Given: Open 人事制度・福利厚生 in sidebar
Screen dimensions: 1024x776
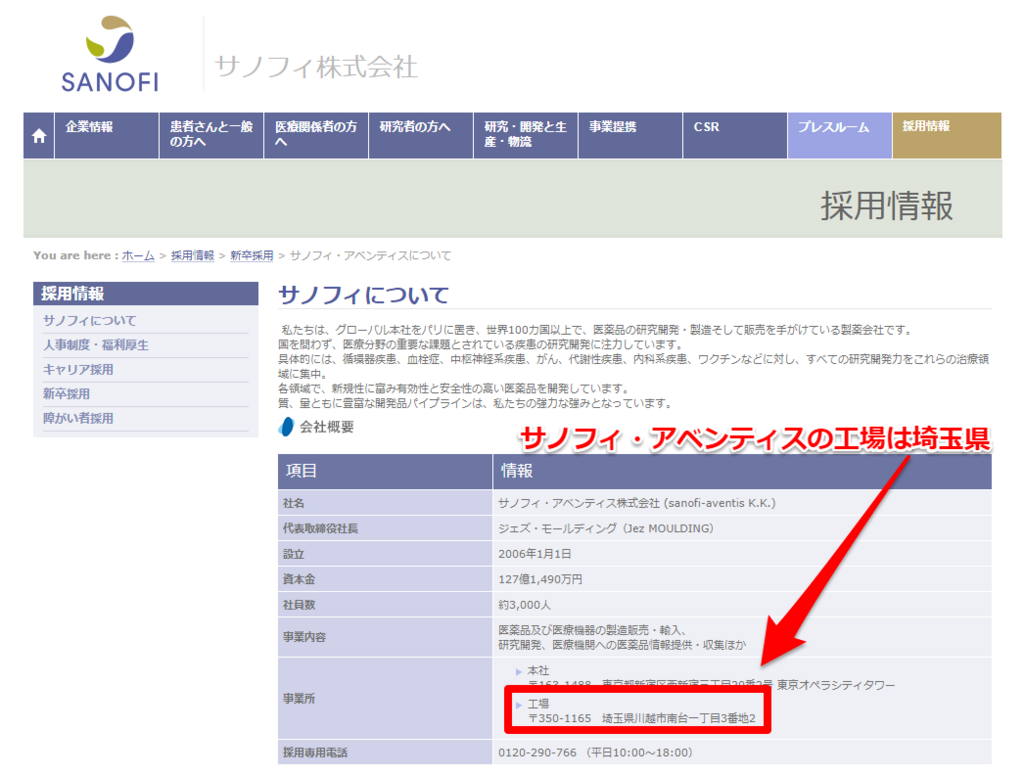Looking at the screenshot, I should click(x=96, y=345).
